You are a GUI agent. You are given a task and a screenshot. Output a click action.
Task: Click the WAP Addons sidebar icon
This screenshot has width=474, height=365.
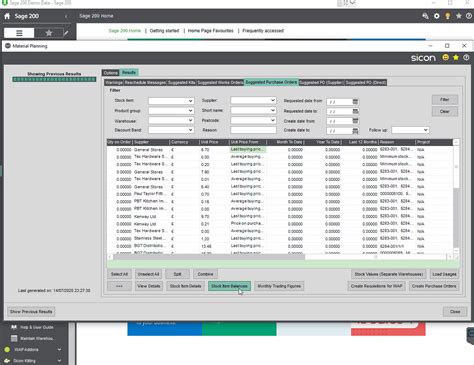point(7,350)
